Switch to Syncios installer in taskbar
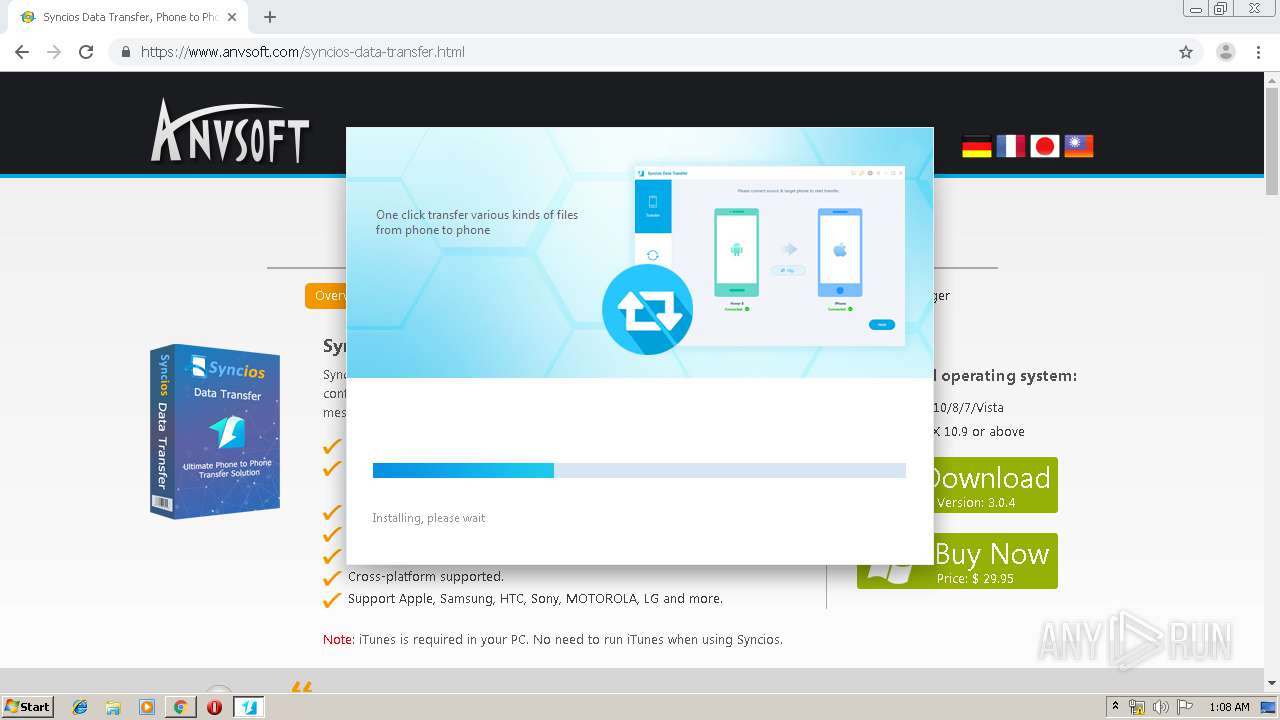1280x720 pixels. click(x=249, y=707)
